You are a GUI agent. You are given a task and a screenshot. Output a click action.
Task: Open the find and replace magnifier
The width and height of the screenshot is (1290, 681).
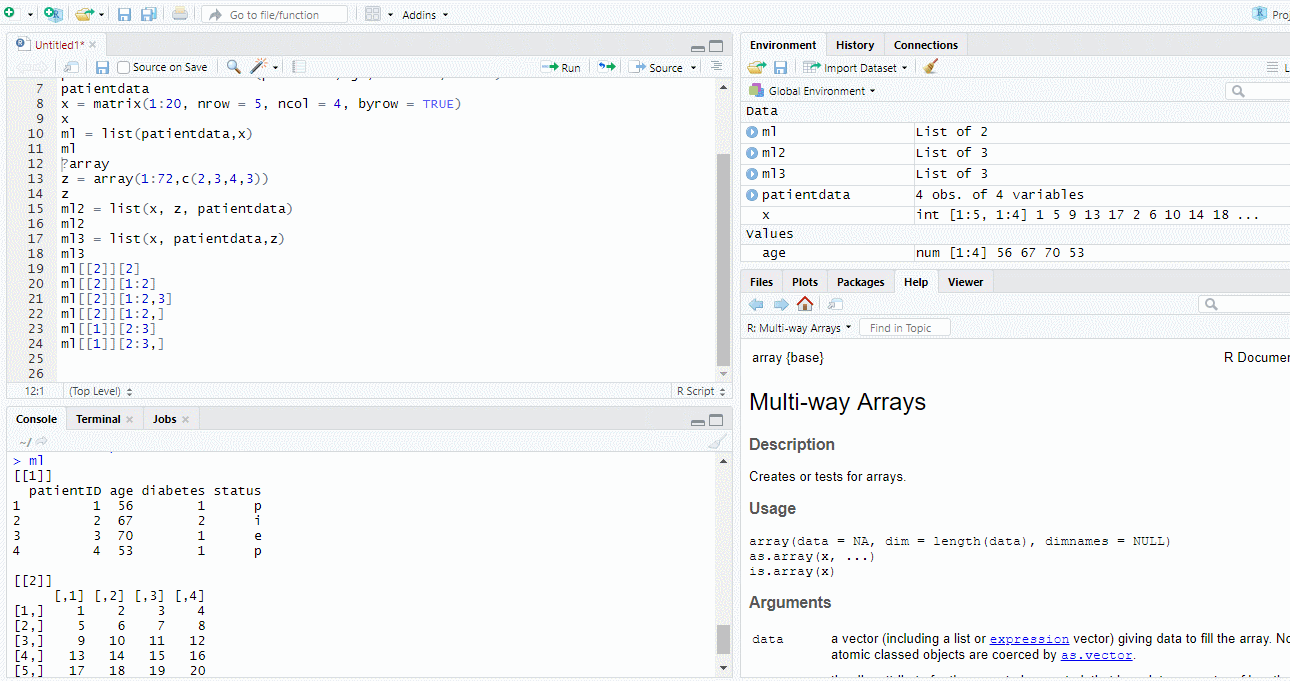[x=233, y=67]
